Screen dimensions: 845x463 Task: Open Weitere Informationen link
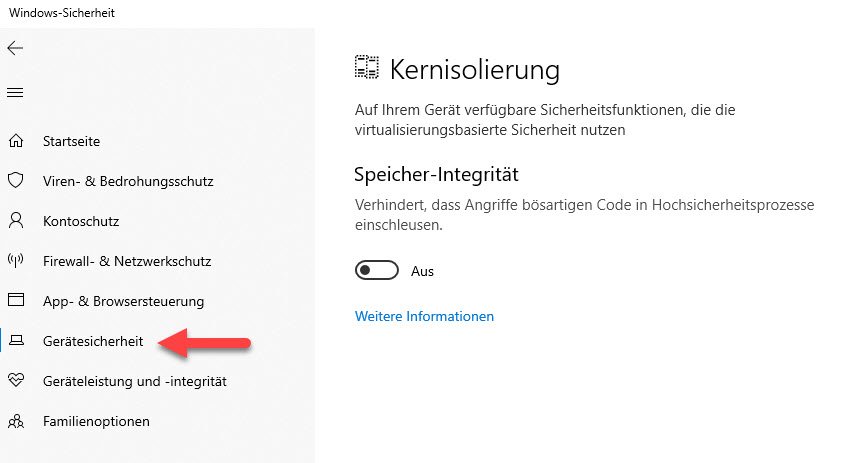click(424, 316)
